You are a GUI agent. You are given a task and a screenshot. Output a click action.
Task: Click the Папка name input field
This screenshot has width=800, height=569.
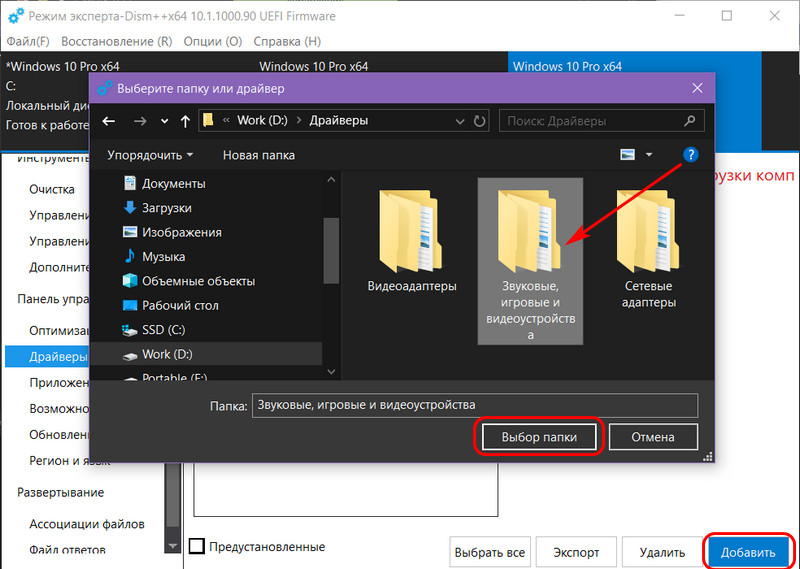[x=475, y=405]
